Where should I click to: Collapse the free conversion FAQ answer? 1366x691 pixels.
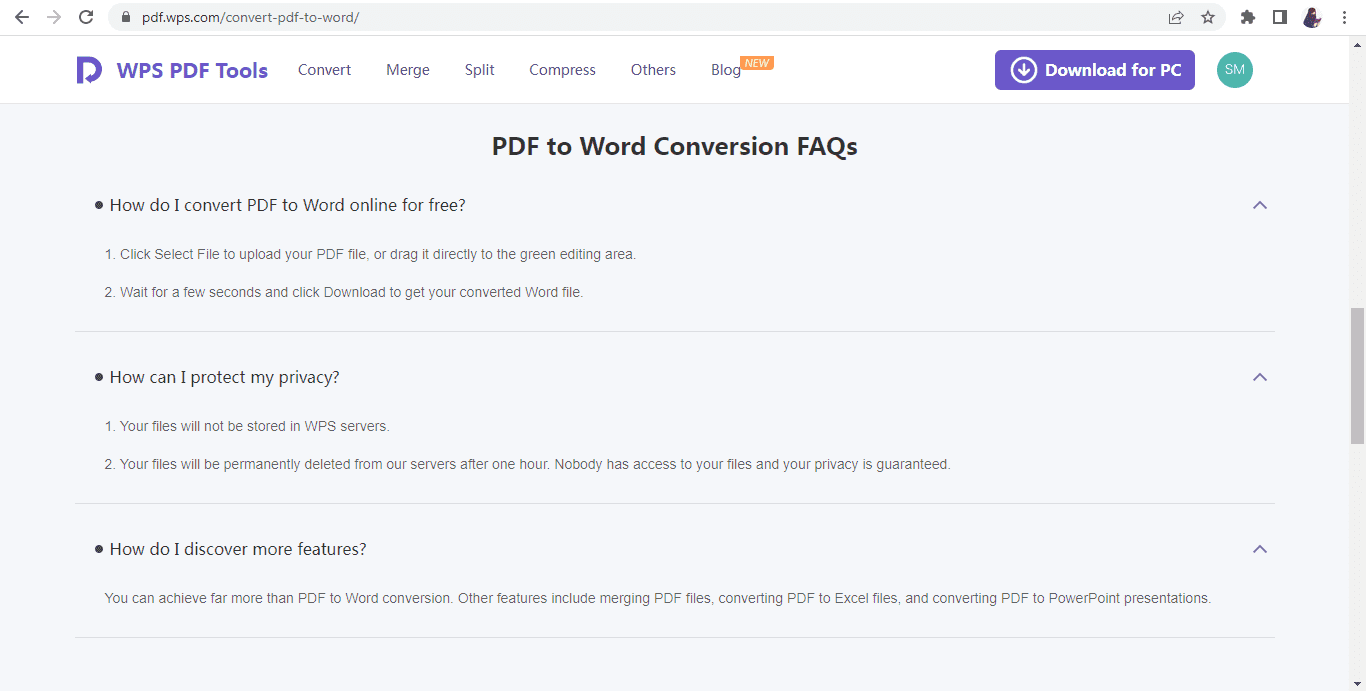tap(1259, 204)
